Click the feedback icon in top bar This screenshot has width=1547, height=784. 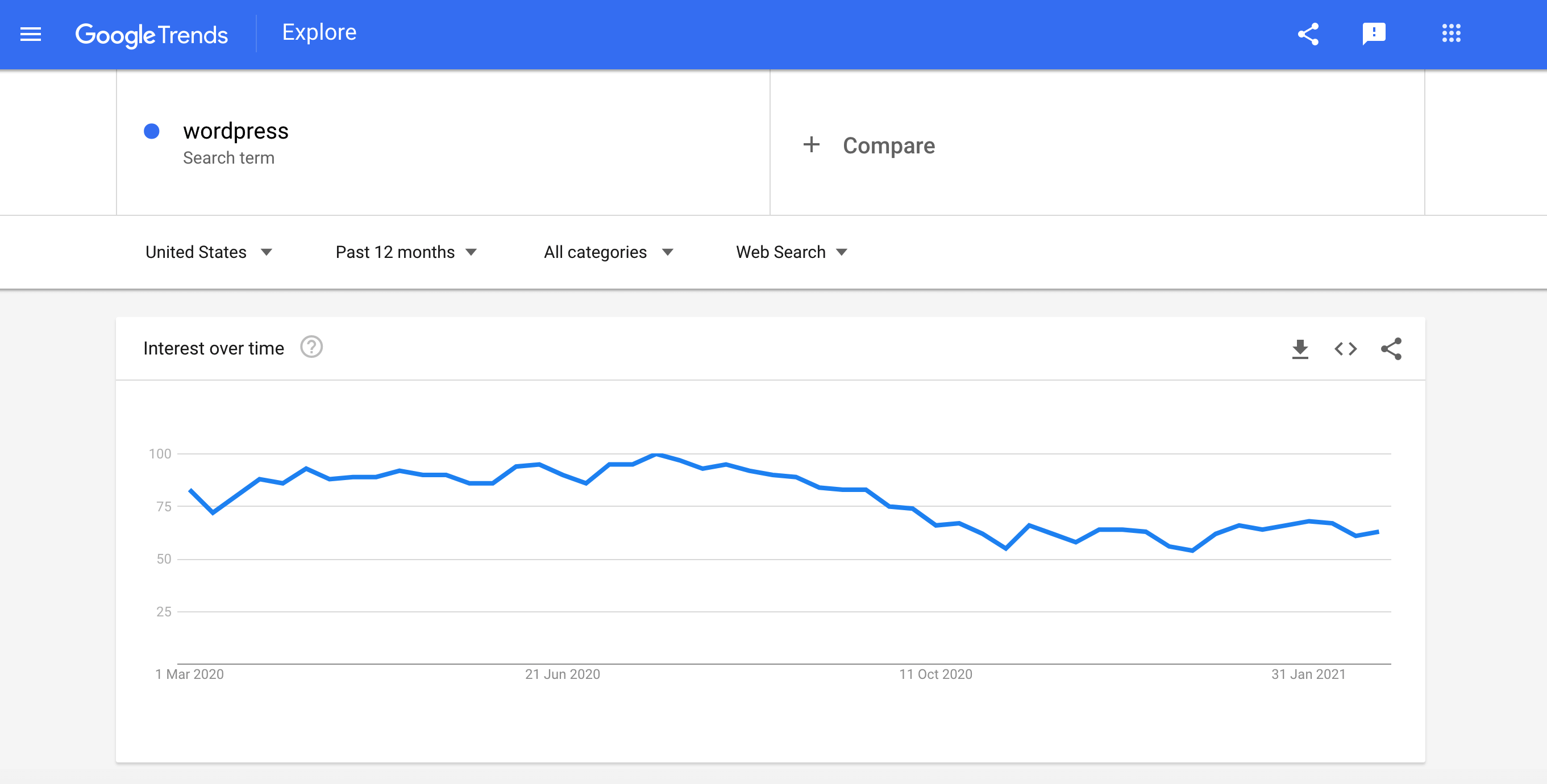click(1374, 33)
